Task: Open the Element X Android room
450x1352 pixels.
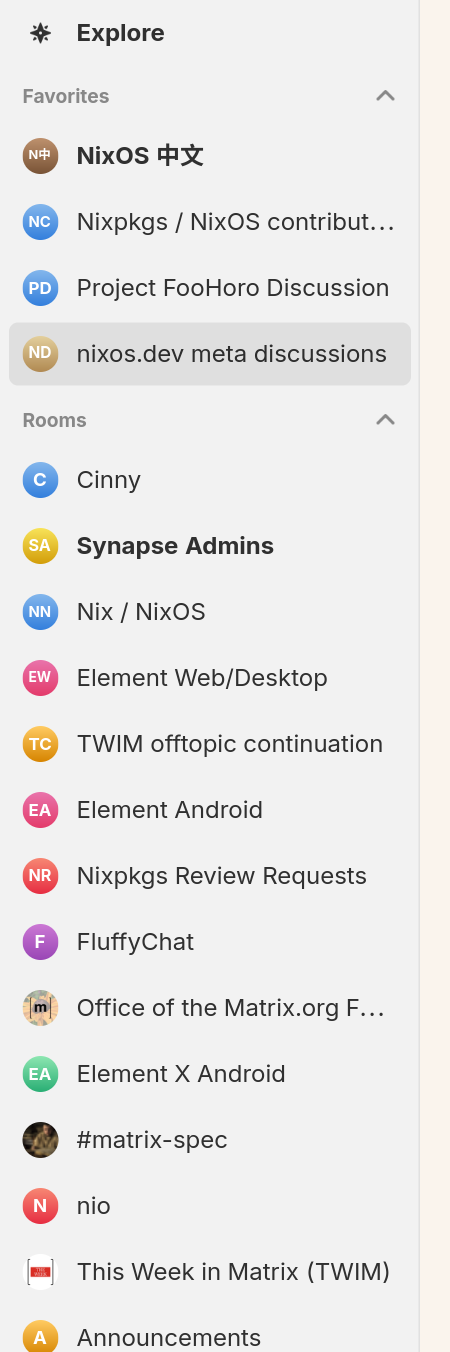Action: (x=210, y=1074)
